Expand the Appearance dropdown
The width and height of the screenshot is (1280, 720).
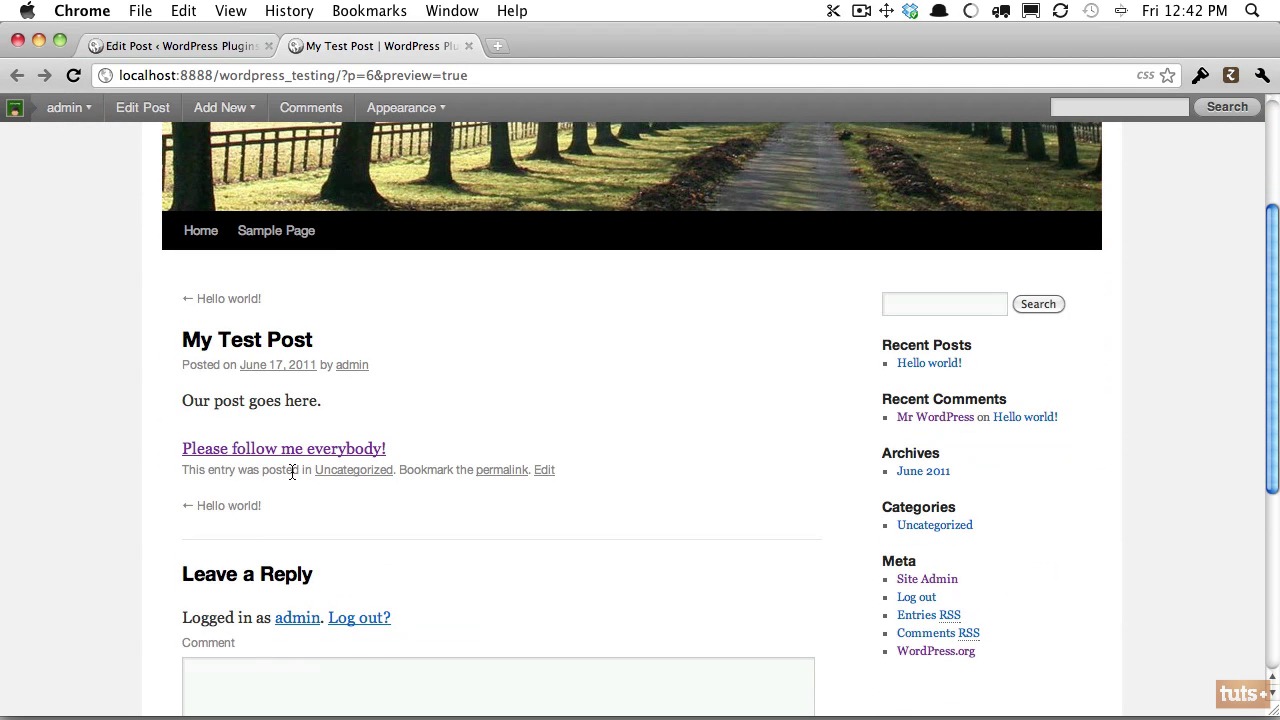405,108
